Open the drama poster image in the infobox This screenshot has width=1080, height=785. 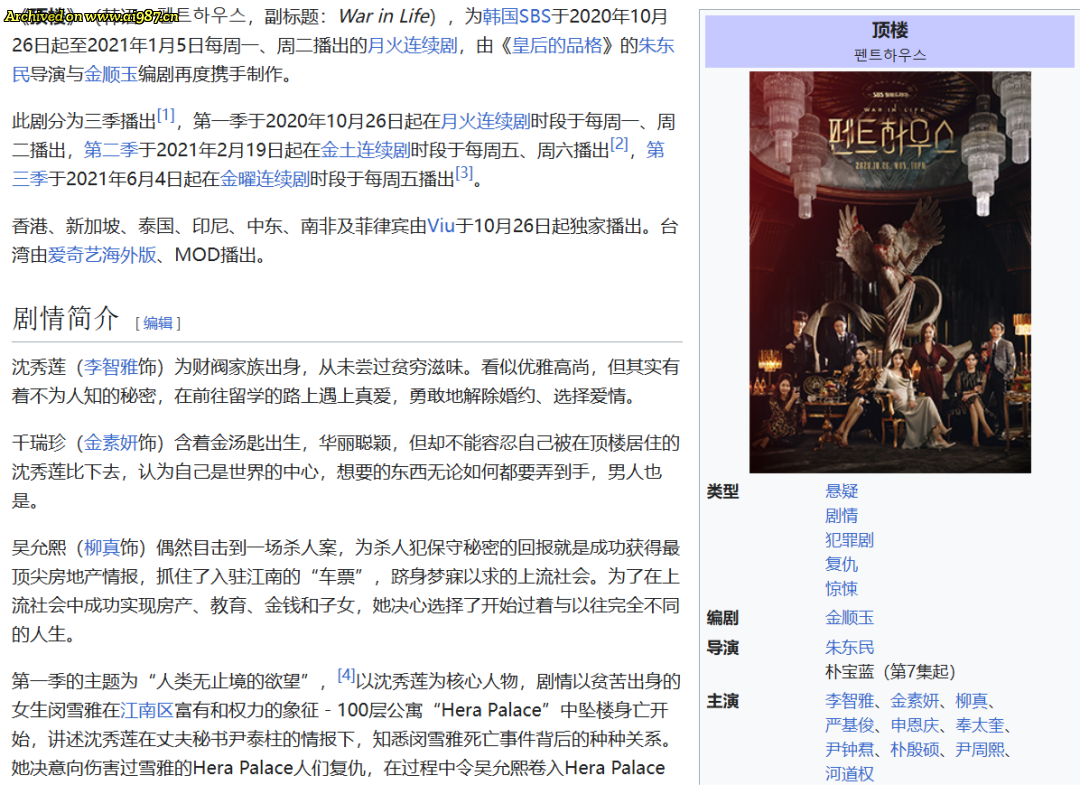890,272
